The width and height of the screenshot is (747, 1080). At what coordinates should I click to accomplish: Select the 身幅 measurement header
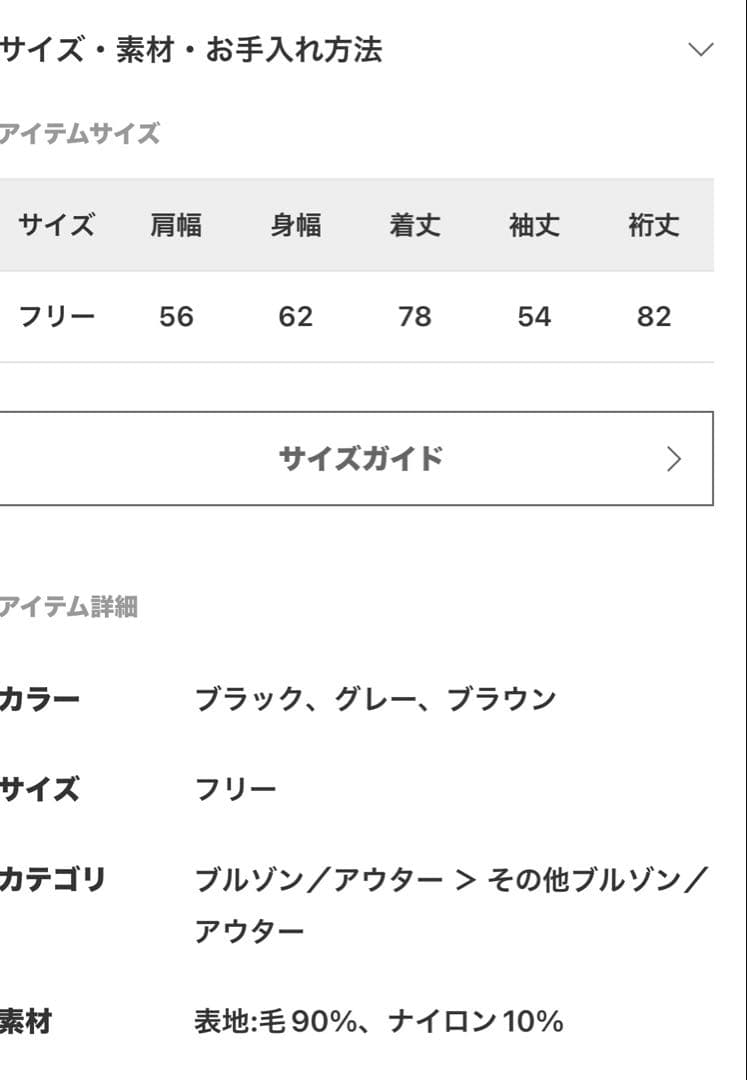click(x=295, y=225)
